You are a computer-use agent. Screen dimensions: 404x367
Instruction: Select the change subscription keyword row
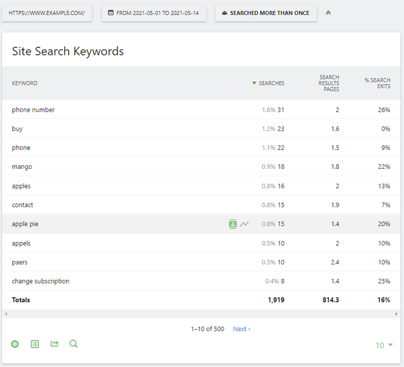(x=201, y=281)
